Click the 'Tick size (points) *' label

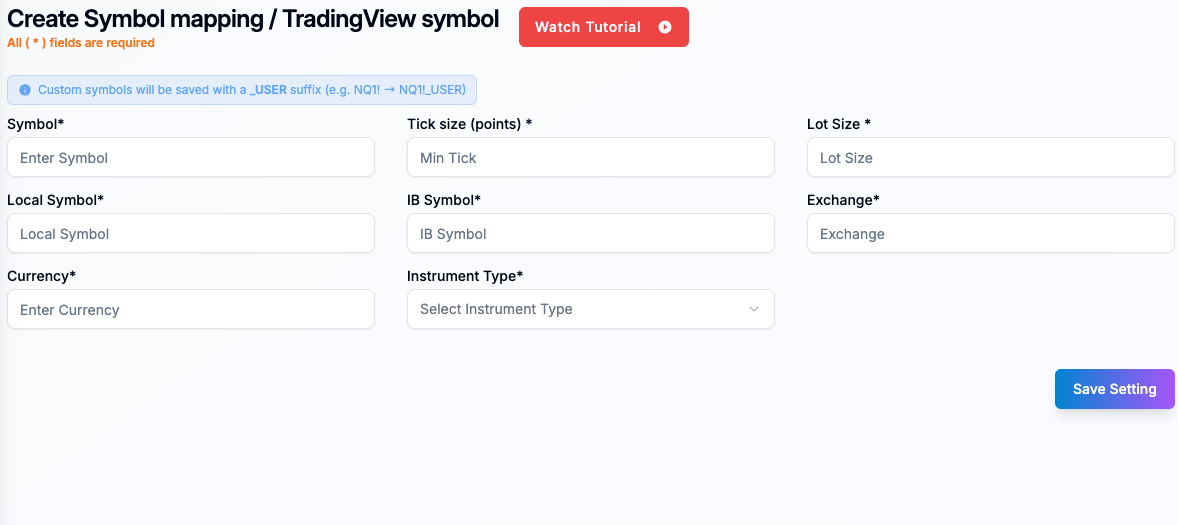(470, 124)
